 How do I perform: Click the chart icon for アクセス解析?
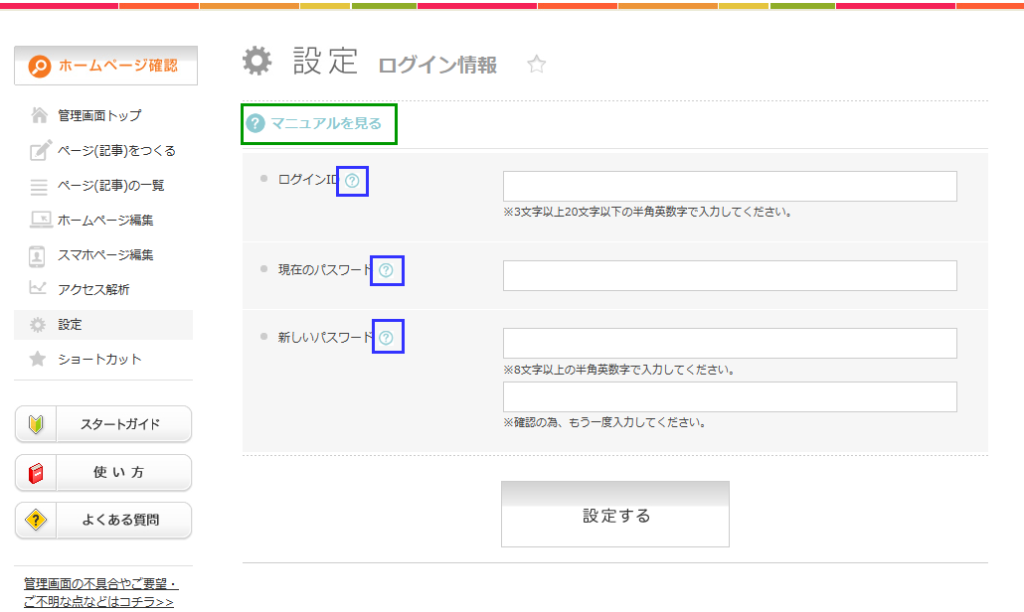(39, 289)
